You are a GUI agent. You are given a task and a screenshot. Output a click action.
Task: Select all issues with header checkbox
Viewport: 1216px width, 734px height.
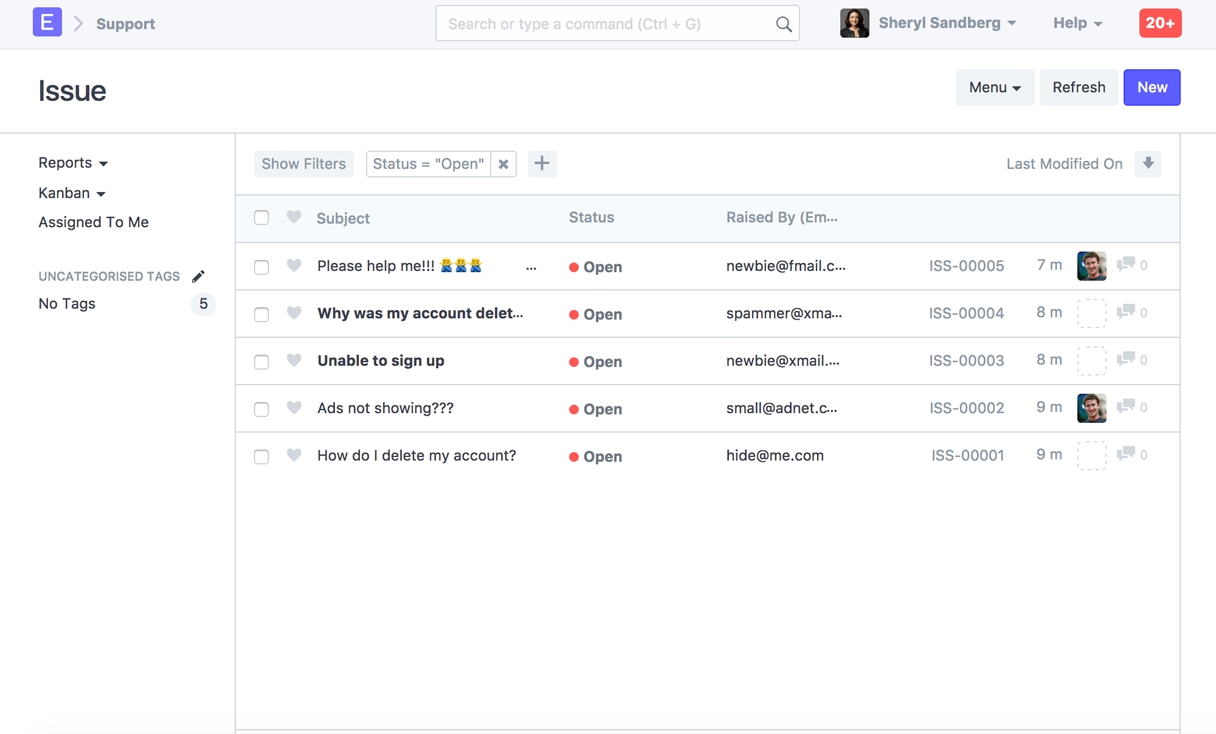pyautogui.click(x=261, y=218)
